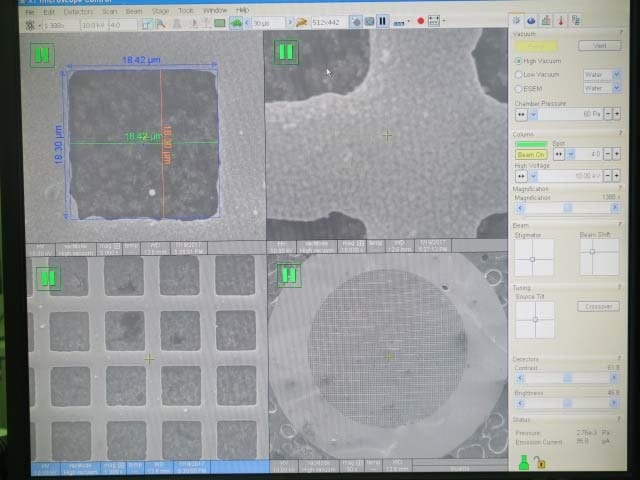This screenshot has width=640, height=480.
Task: Click the toolbar high voltage value field
Action: click(x=93, y=25)
